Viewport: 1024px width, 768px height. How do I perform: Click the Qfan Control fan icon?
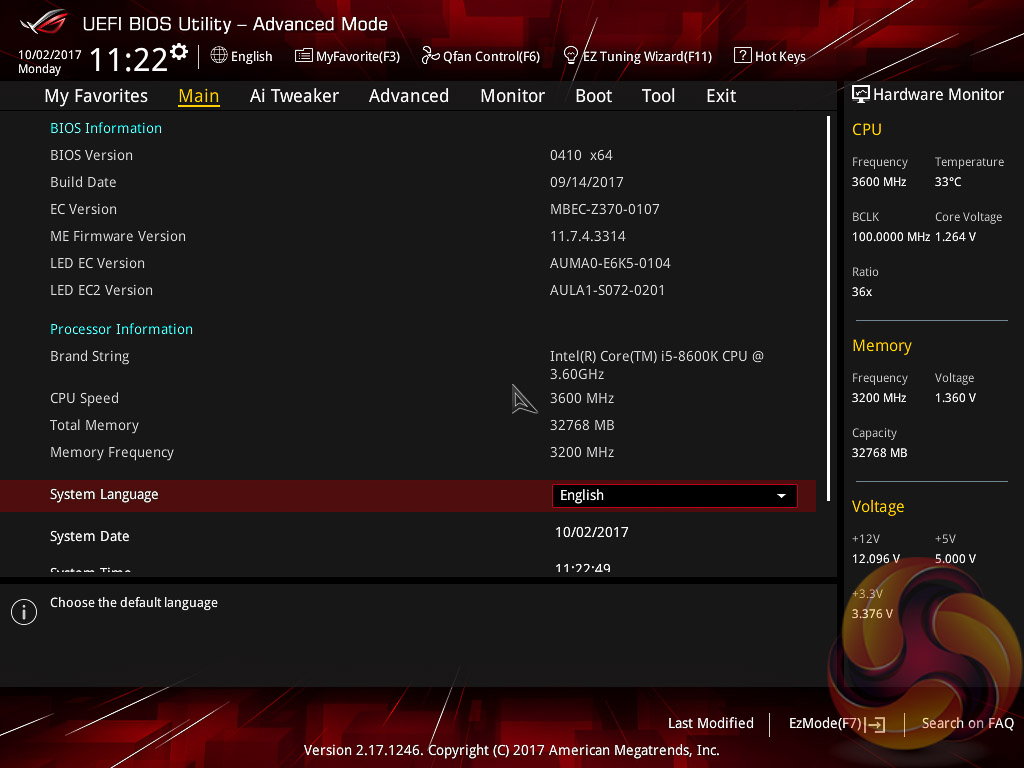coord(430,56)
